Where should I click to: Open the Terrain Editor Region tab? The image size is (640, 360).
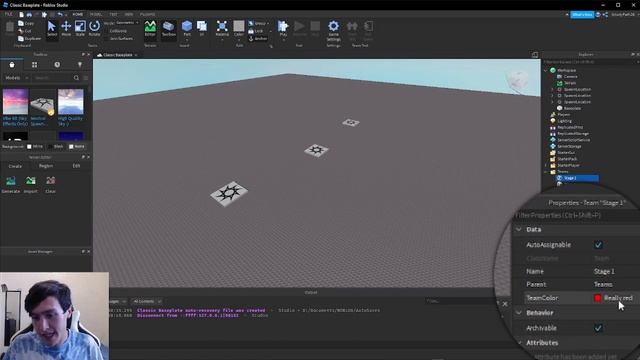coord(46,166)
